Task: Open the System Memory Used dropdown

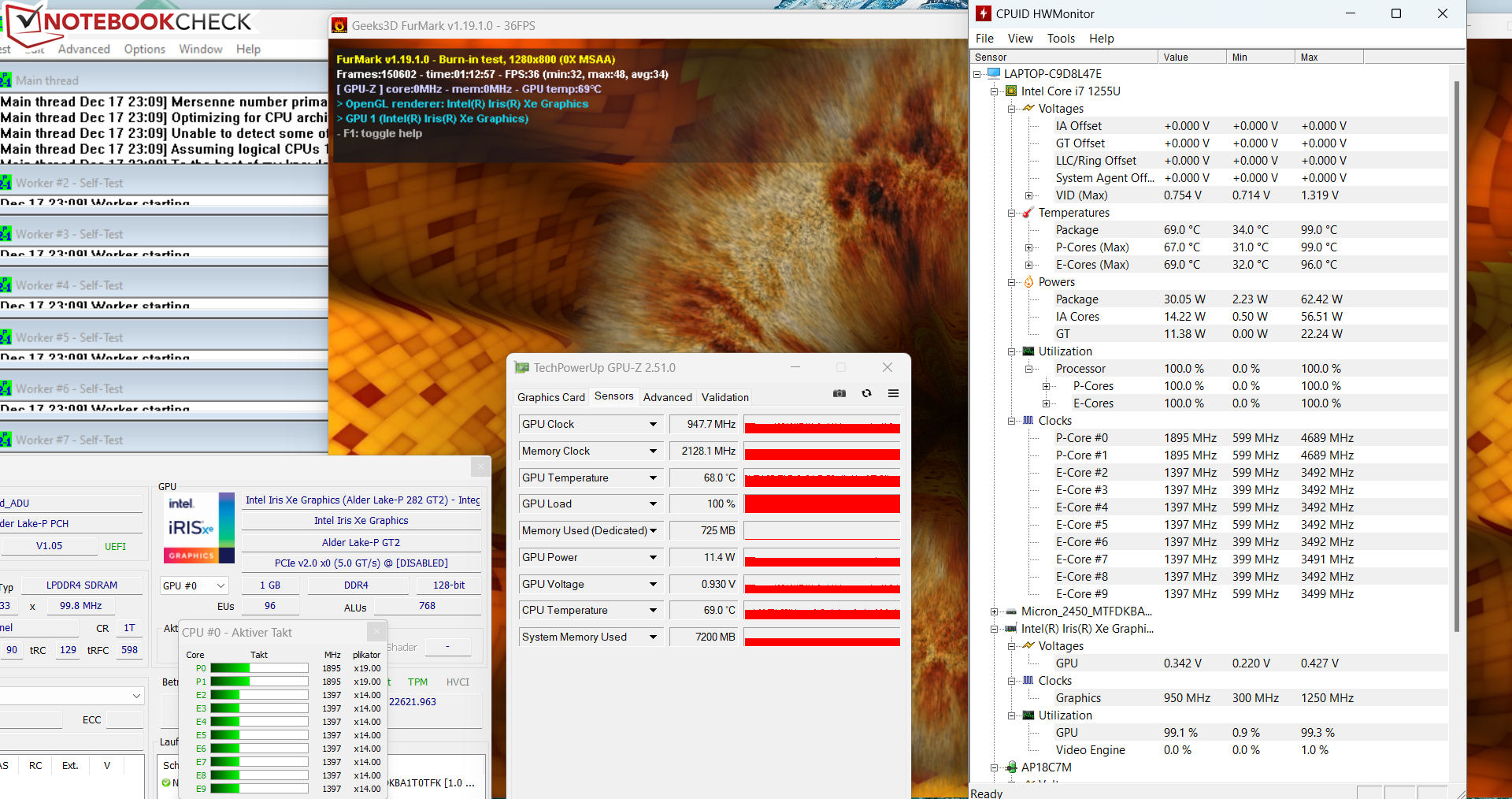Action: pyautogui.click(x=653, y=637)
